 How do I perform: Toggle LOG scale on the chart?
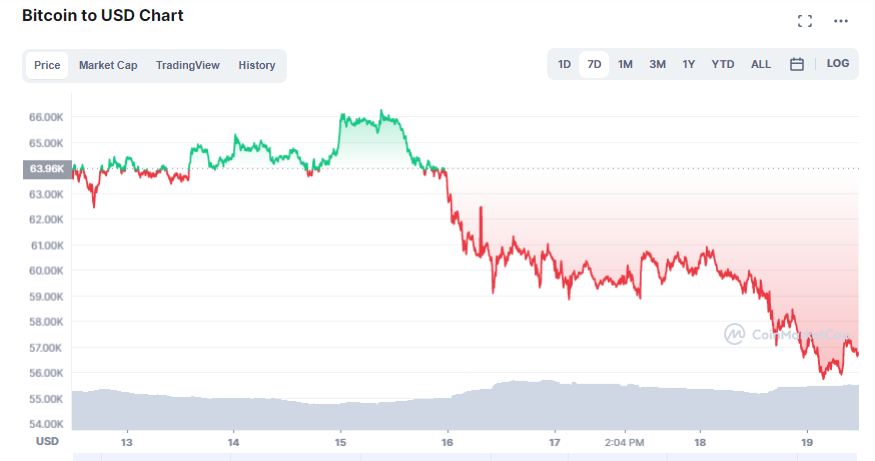(838, 64)
